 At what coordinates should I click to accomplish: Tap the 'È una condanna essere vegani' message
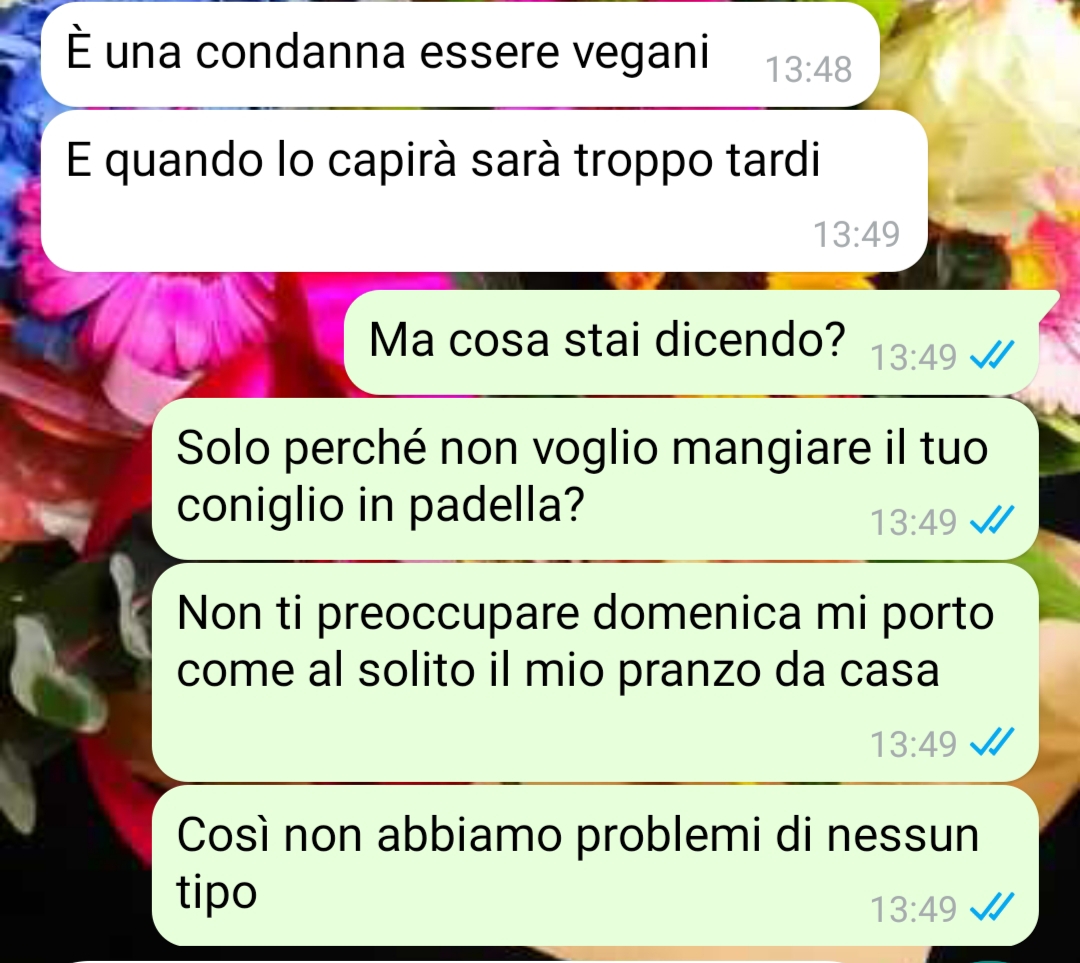pyautogui.click(x=459, y=54)
